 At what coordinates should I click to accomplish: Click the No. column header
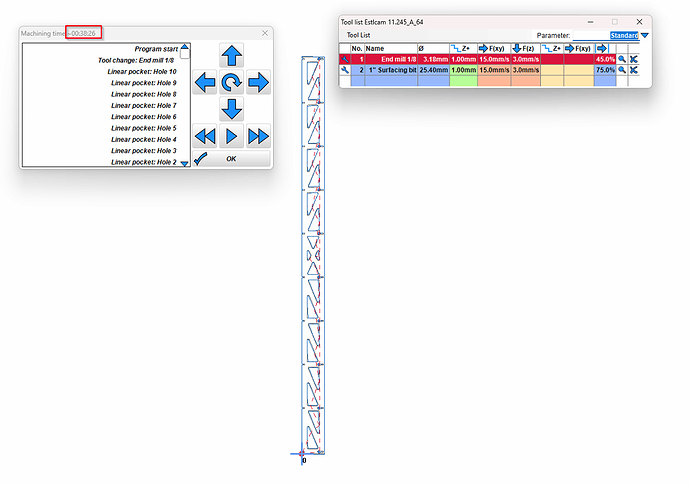tap(357, 48)
